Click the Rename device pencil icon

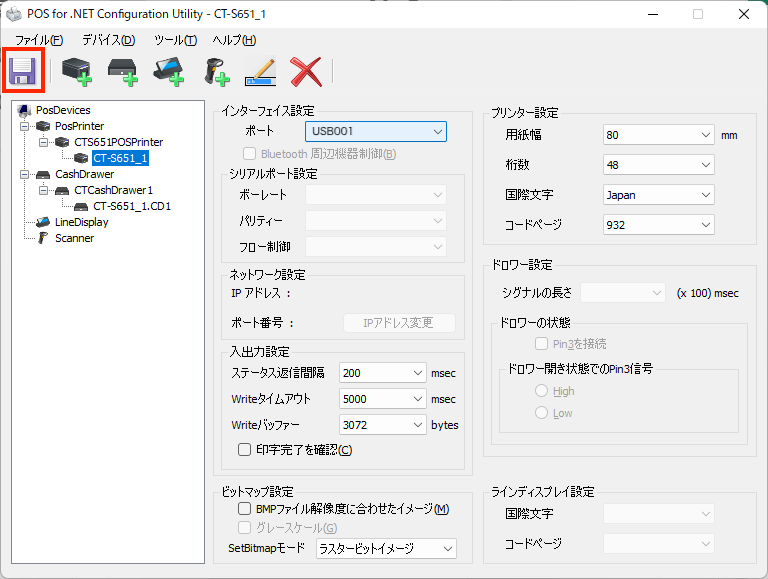(260, 71)
